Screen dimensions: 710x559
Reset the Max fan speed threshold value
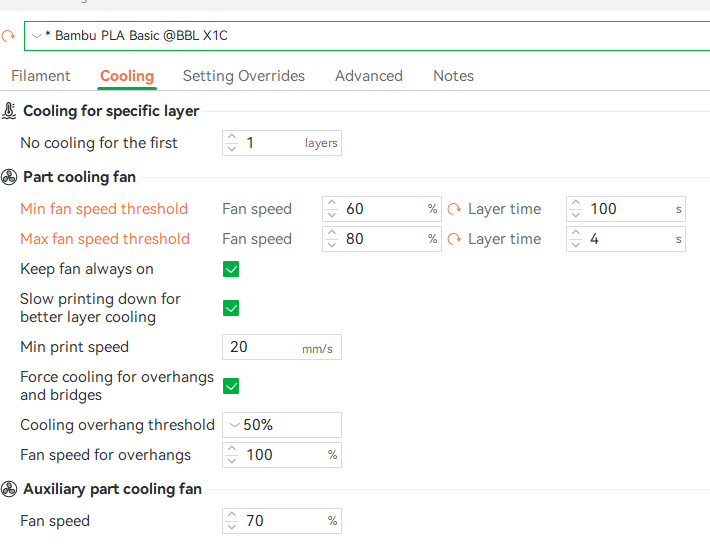(x=454, y=239)
